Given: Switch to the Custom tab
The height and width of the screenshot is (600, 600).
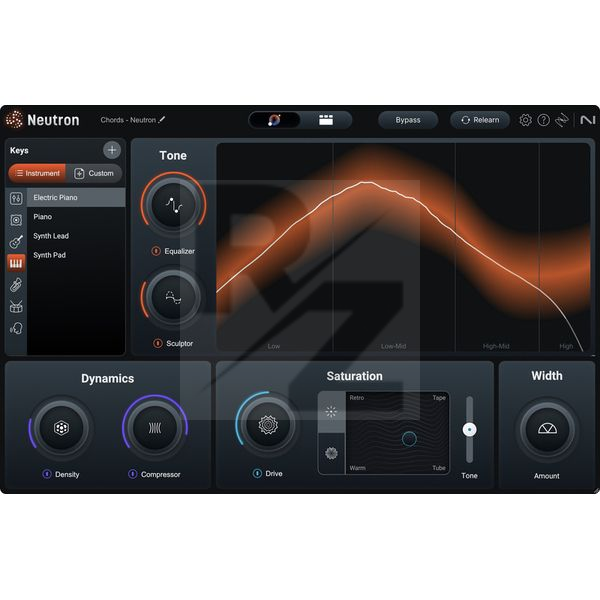Looking at the screenshot, I should tap(94, 173).
